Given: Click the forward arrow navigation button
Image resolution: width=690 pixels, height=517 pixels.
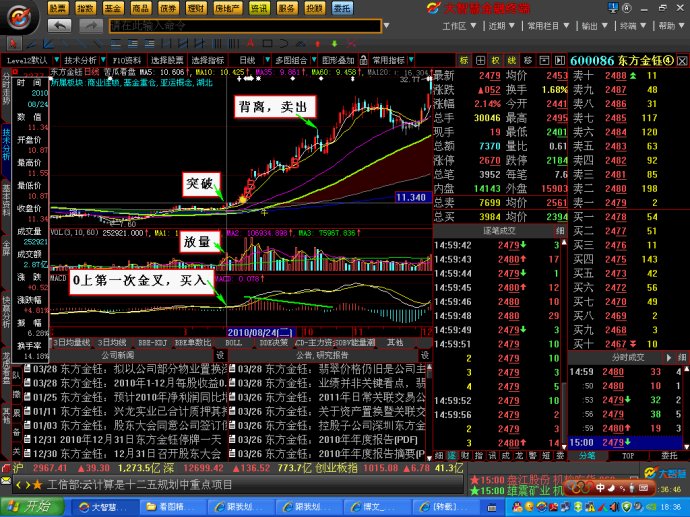Looking at the screenshot, I should 91,26.
